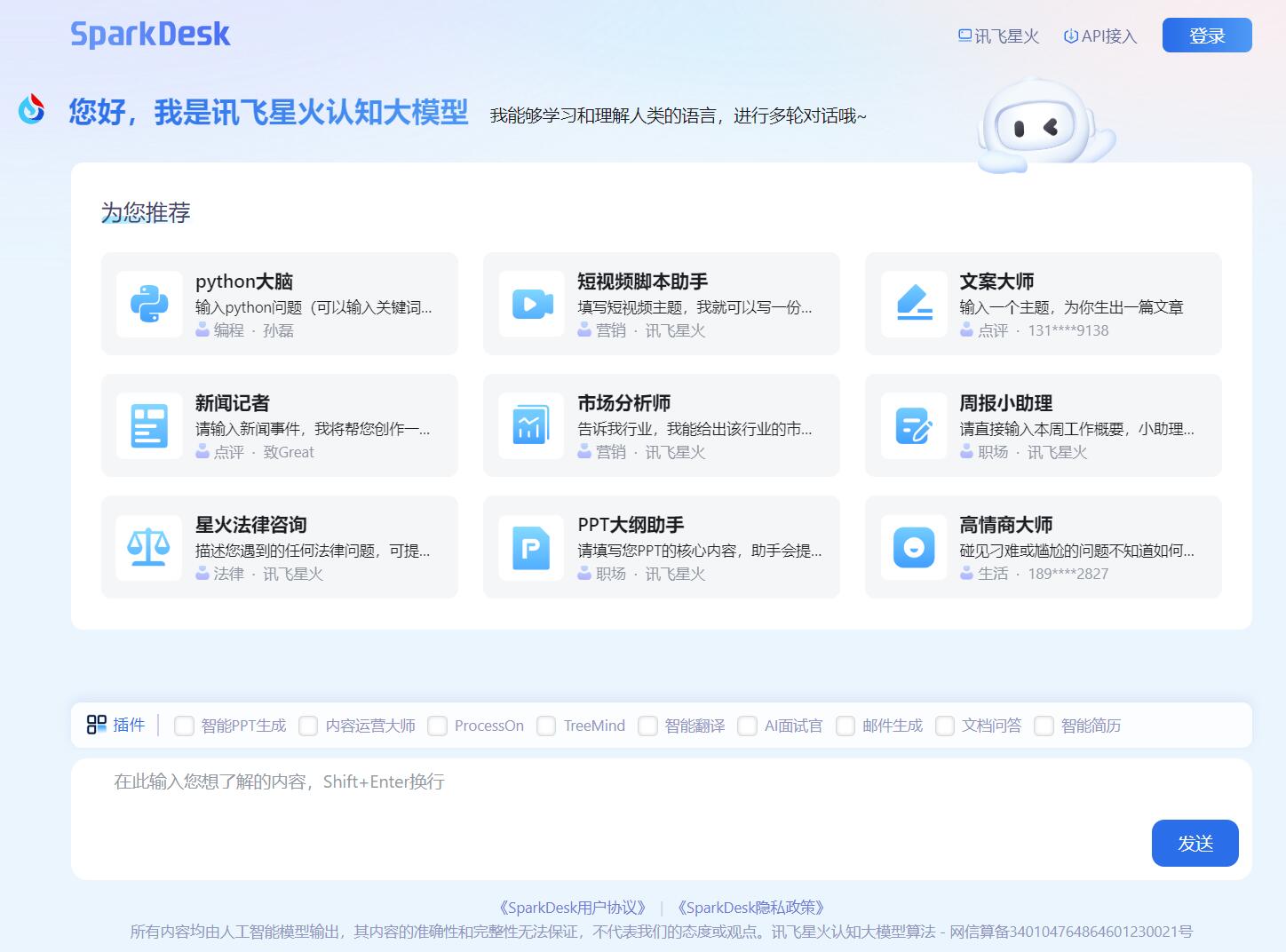Select the PPT大纲助手 card title

(x=631, y=525)
